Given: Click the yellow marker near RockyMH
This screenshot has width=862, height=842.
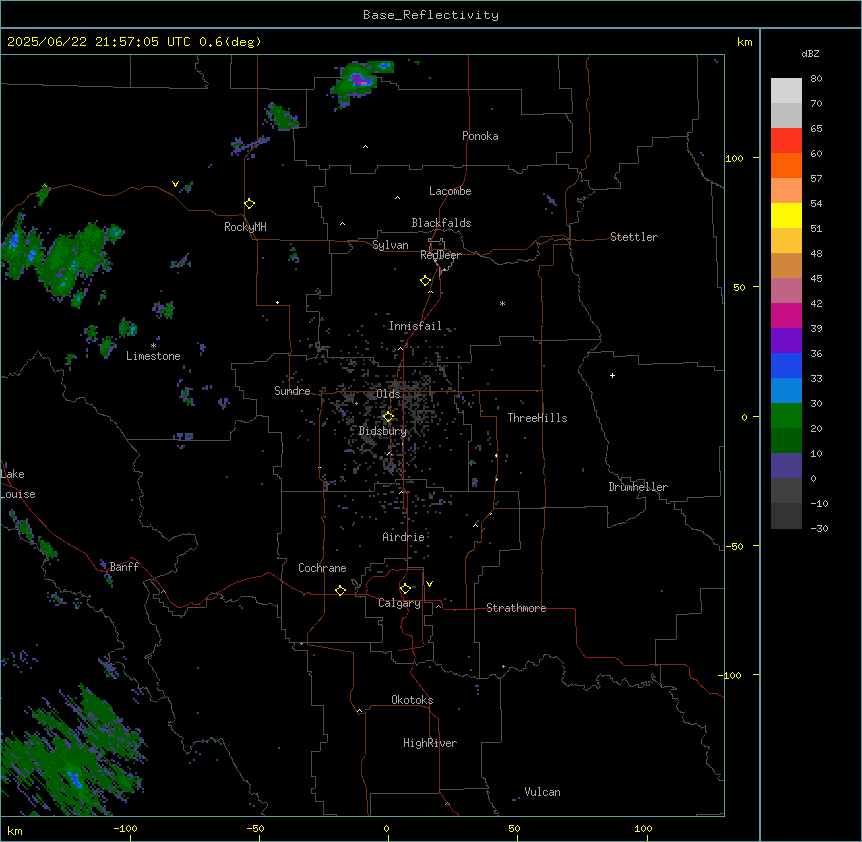Looking at the screenshot, I should pos(250,204).
